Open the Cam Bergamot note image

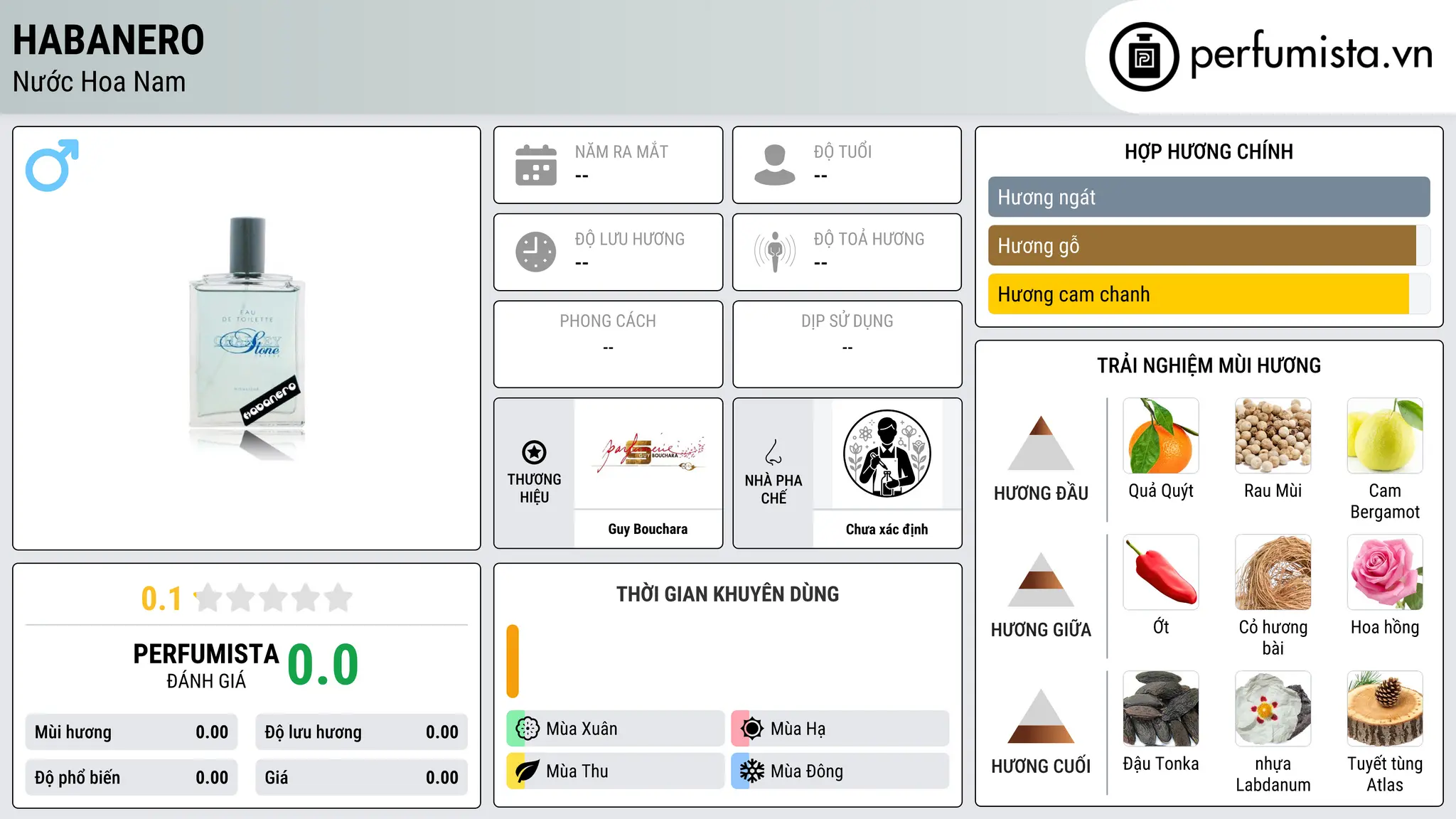pyautogui.click(x=1385, y=436)
